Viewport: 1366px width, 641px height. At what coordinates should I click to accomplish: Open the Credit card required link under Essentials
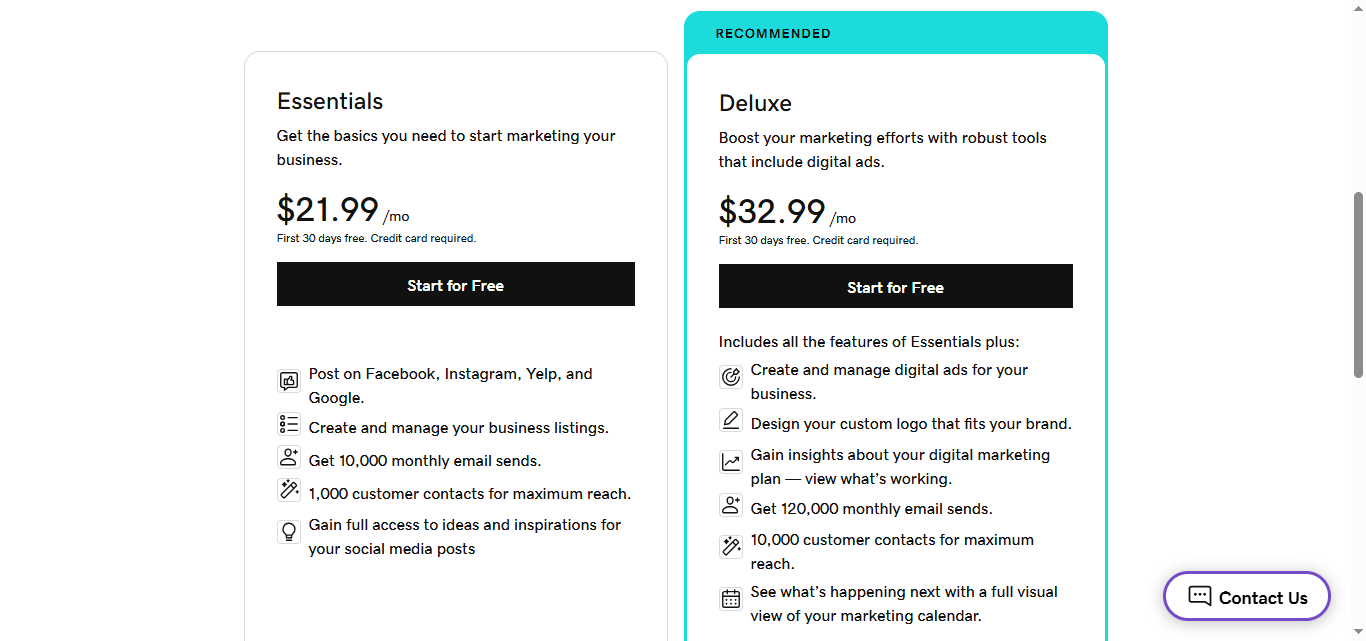(422, 238)
